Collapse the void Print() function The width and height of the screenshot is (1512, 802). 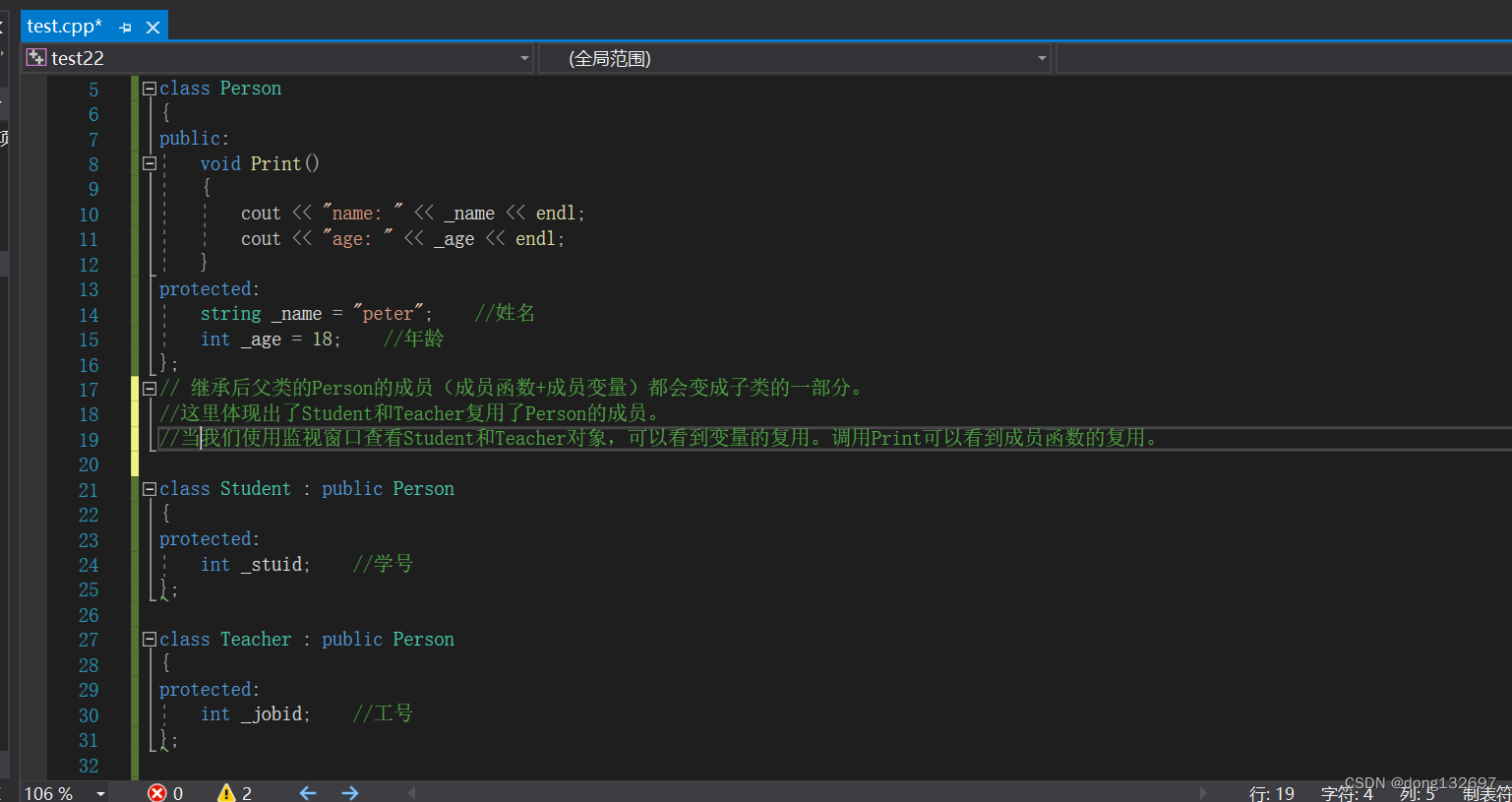150,163
